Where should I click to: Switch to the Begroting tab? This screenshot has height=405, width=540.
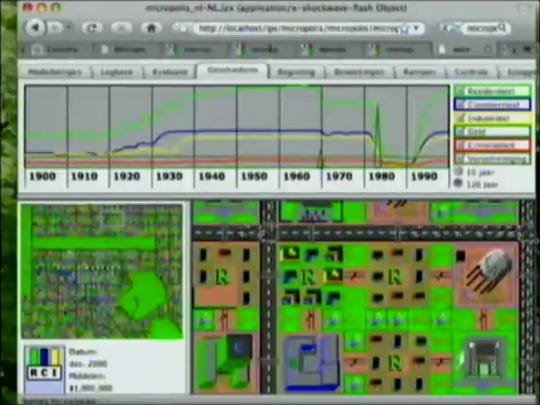pos(296,72)
